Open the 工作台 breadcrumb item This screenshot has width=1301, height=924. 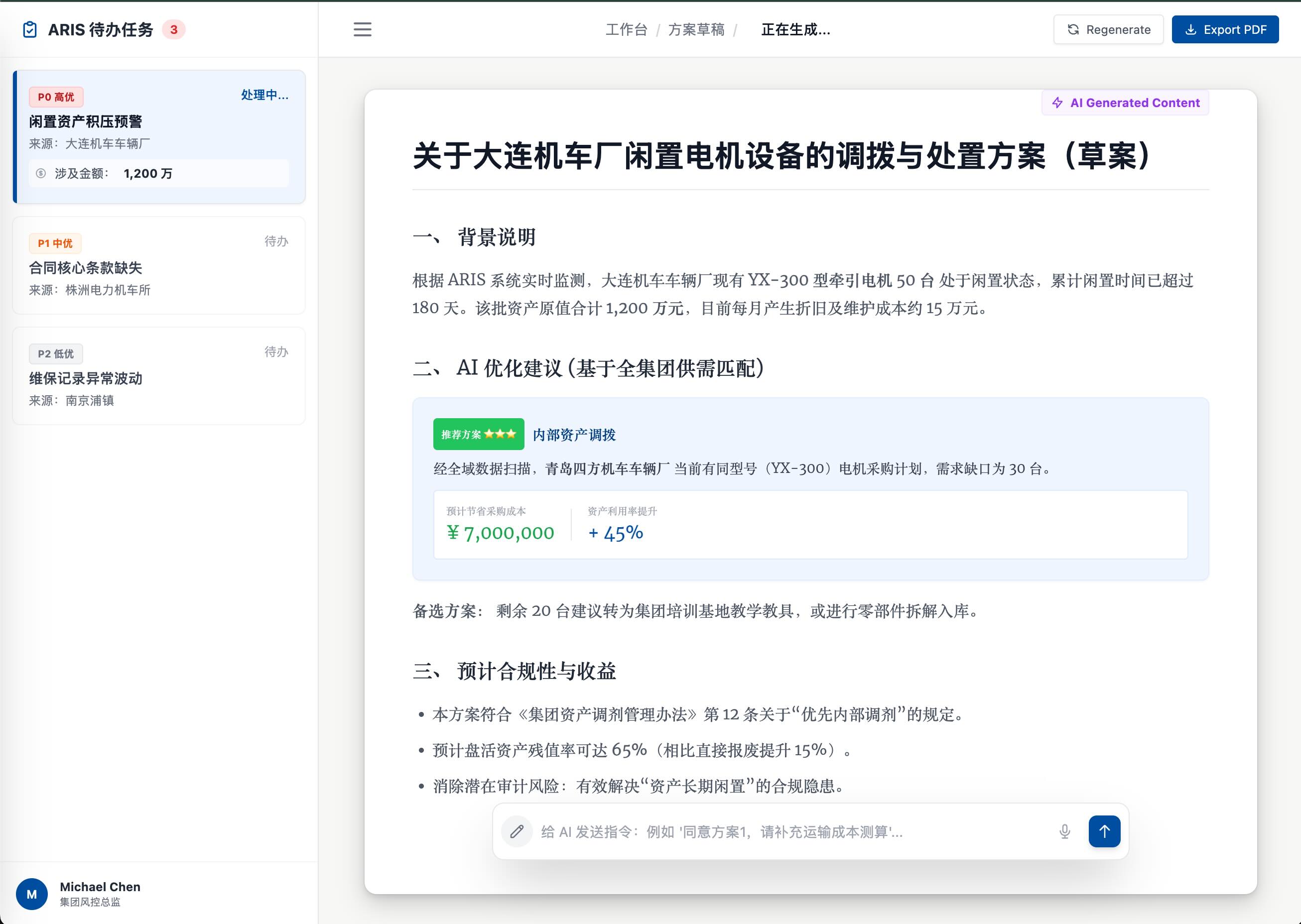point(627,29)
